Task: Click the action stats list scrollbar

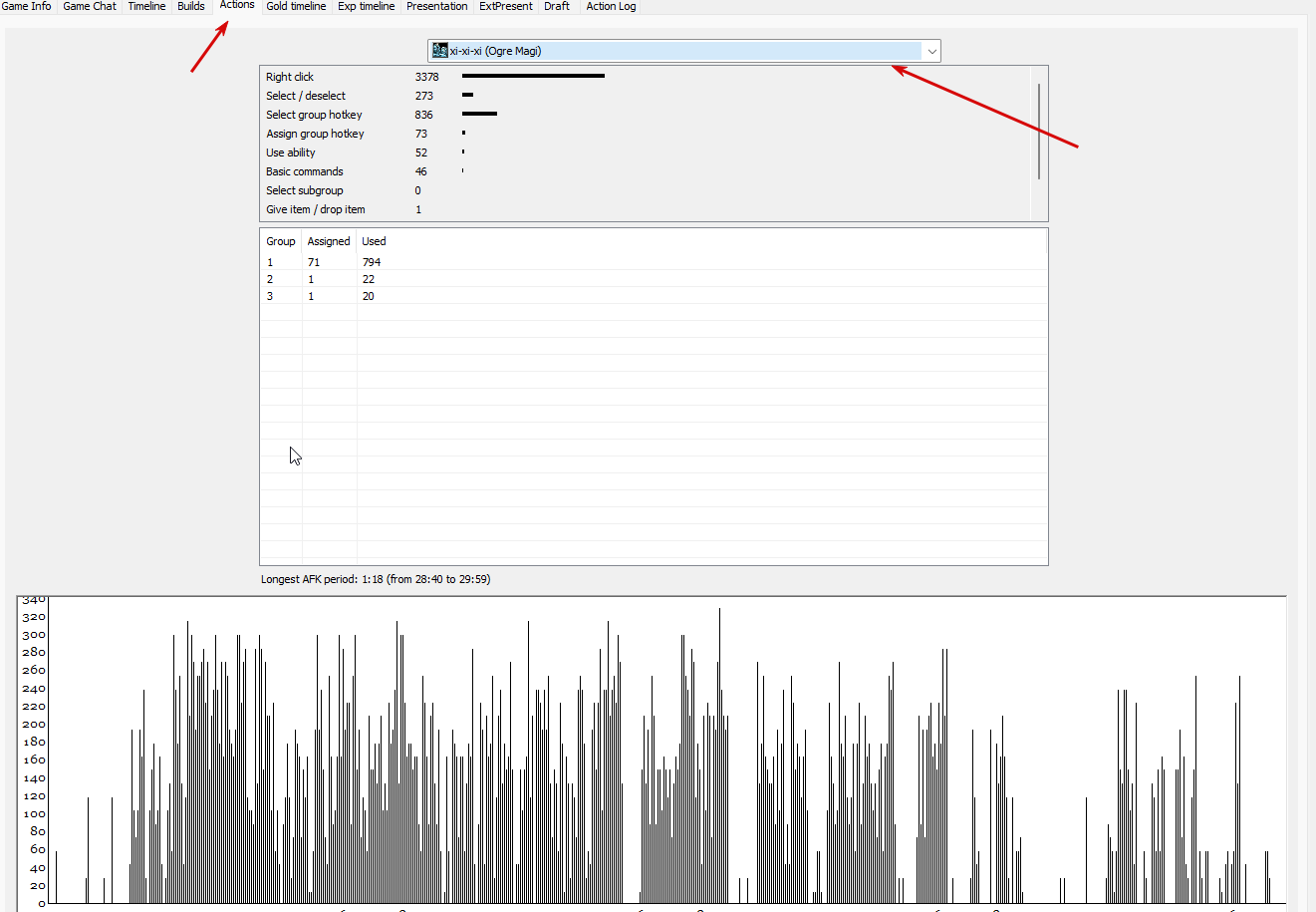Action: click(1039, 131)
